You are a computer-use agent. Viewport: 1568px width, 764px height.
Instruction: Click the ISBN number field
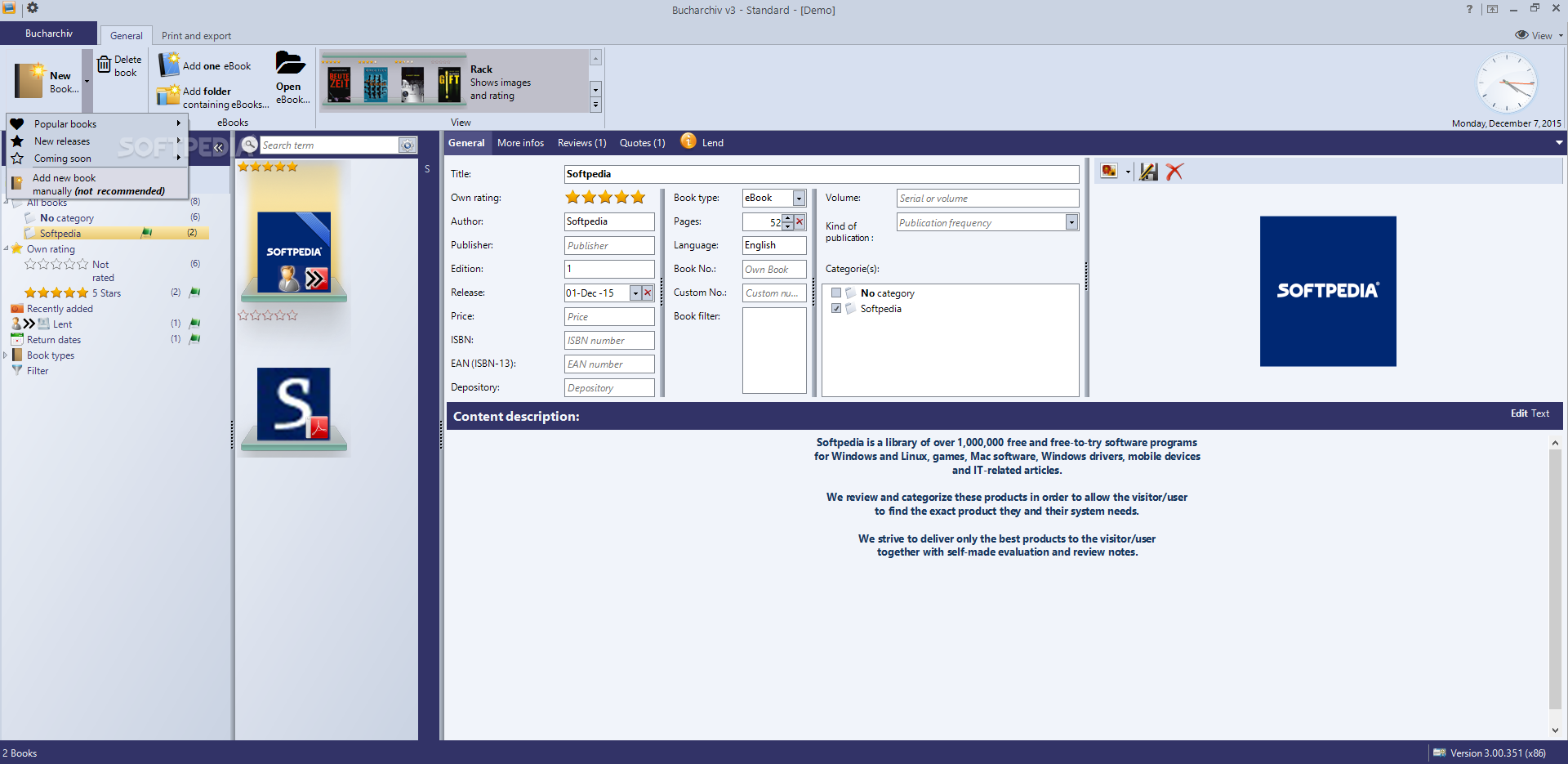pos(609,340)
